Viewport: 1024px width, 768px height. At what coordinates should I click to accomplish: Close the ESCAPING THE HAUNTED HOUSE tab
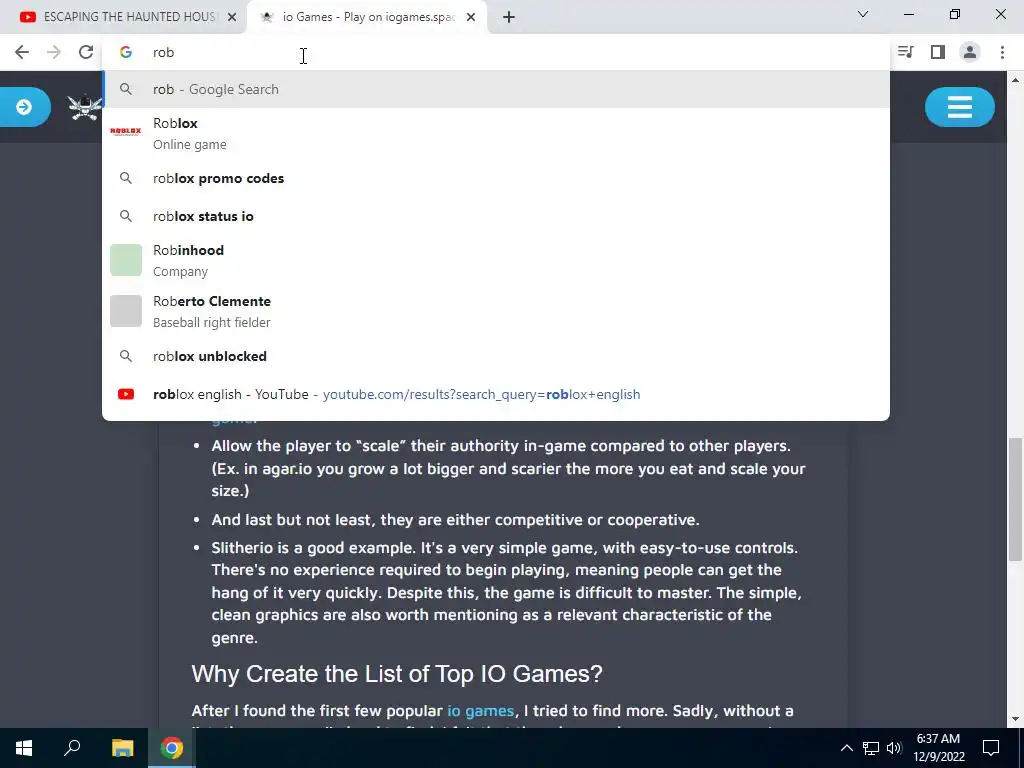coord(232,18)
